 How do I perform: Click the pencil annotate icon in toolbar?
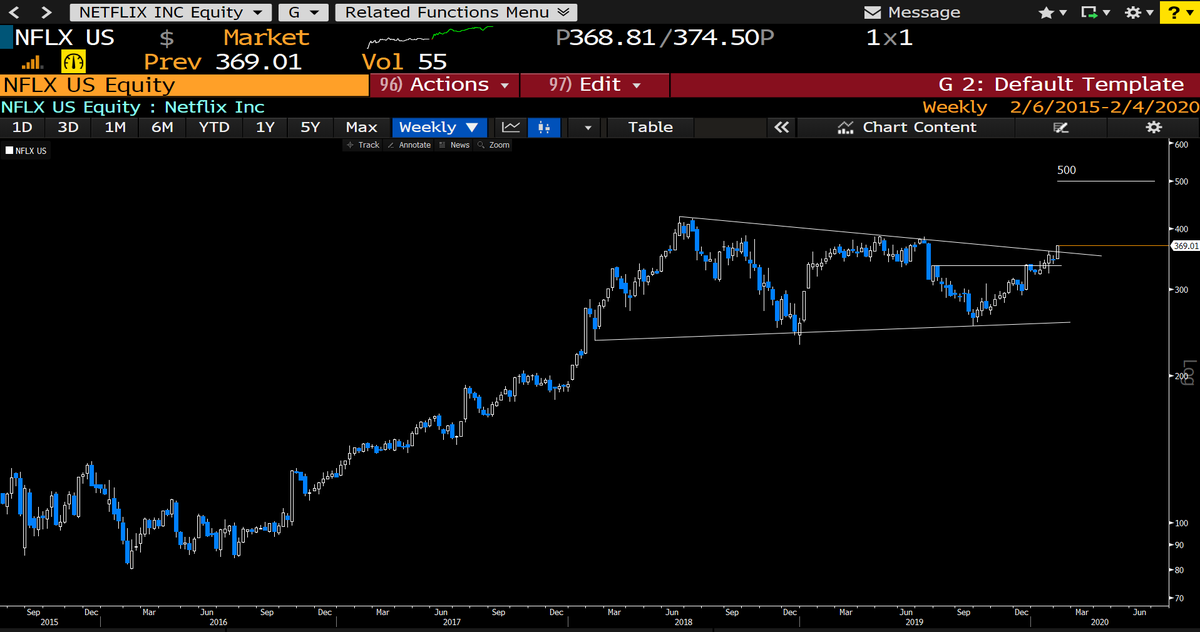(1061, 127)
